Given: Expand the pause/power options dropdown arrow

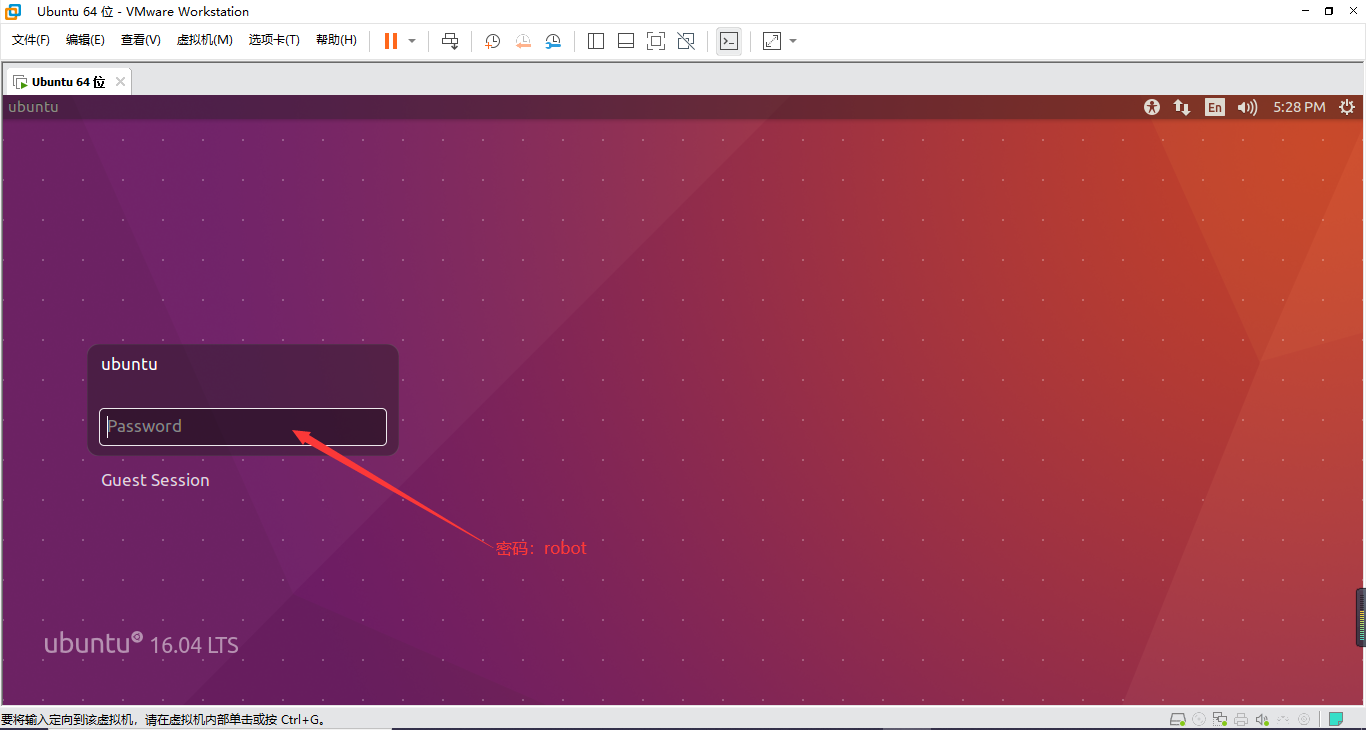Looking at the screenshot, I should (x=412, y=41).
